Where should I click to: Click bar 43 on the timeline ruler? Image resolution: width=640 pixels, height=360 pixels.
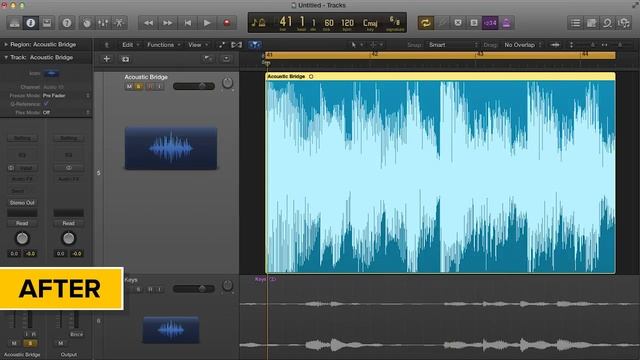coord(480,54)
